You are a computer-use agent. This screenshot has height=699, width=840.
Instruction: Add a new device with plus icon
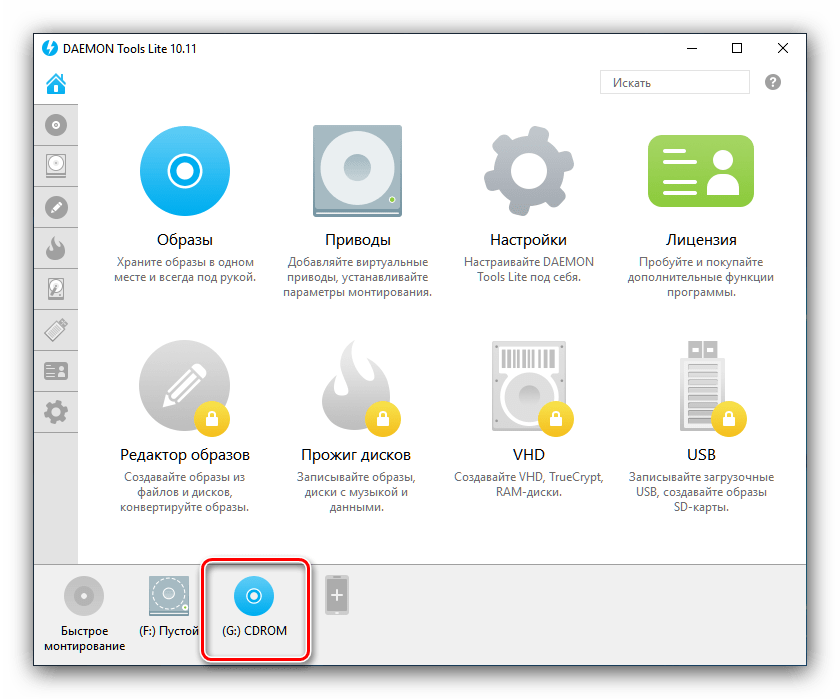click(x=337, y=595)
